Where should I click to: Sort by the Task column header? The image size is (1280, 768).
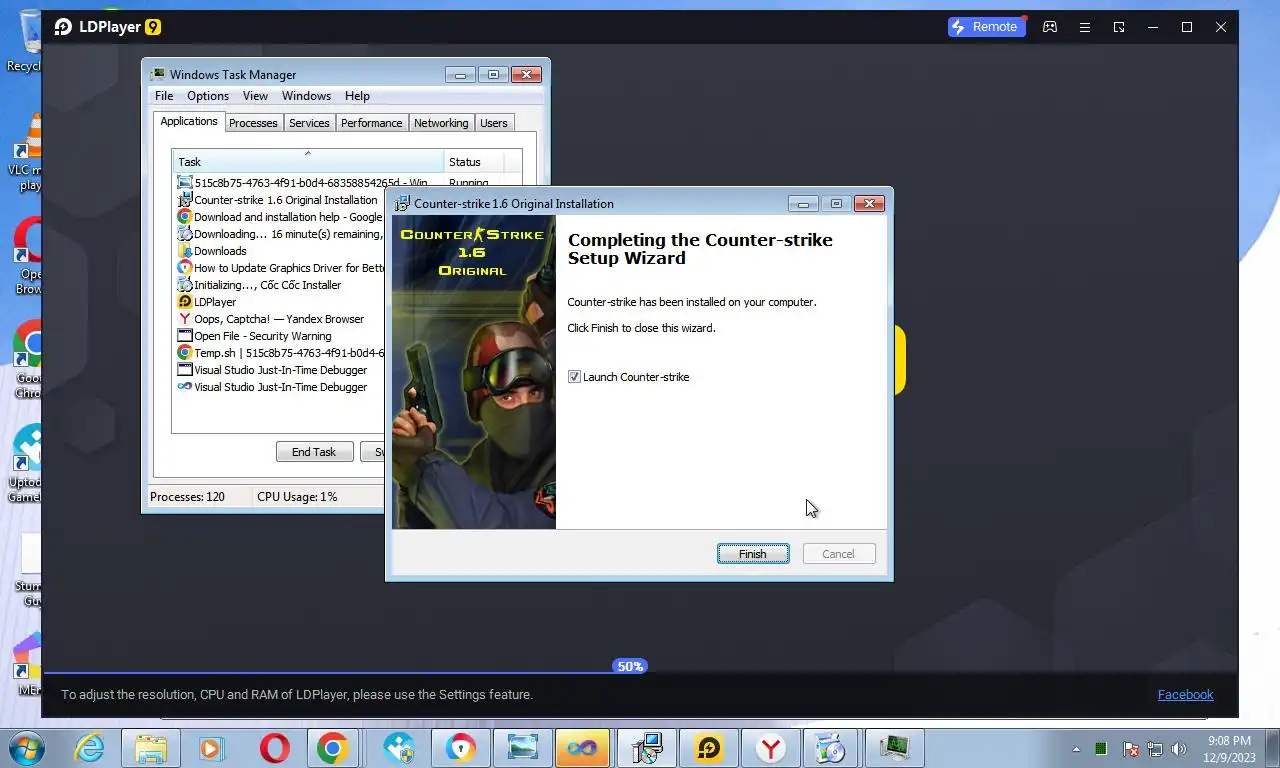tap(309, 162)
